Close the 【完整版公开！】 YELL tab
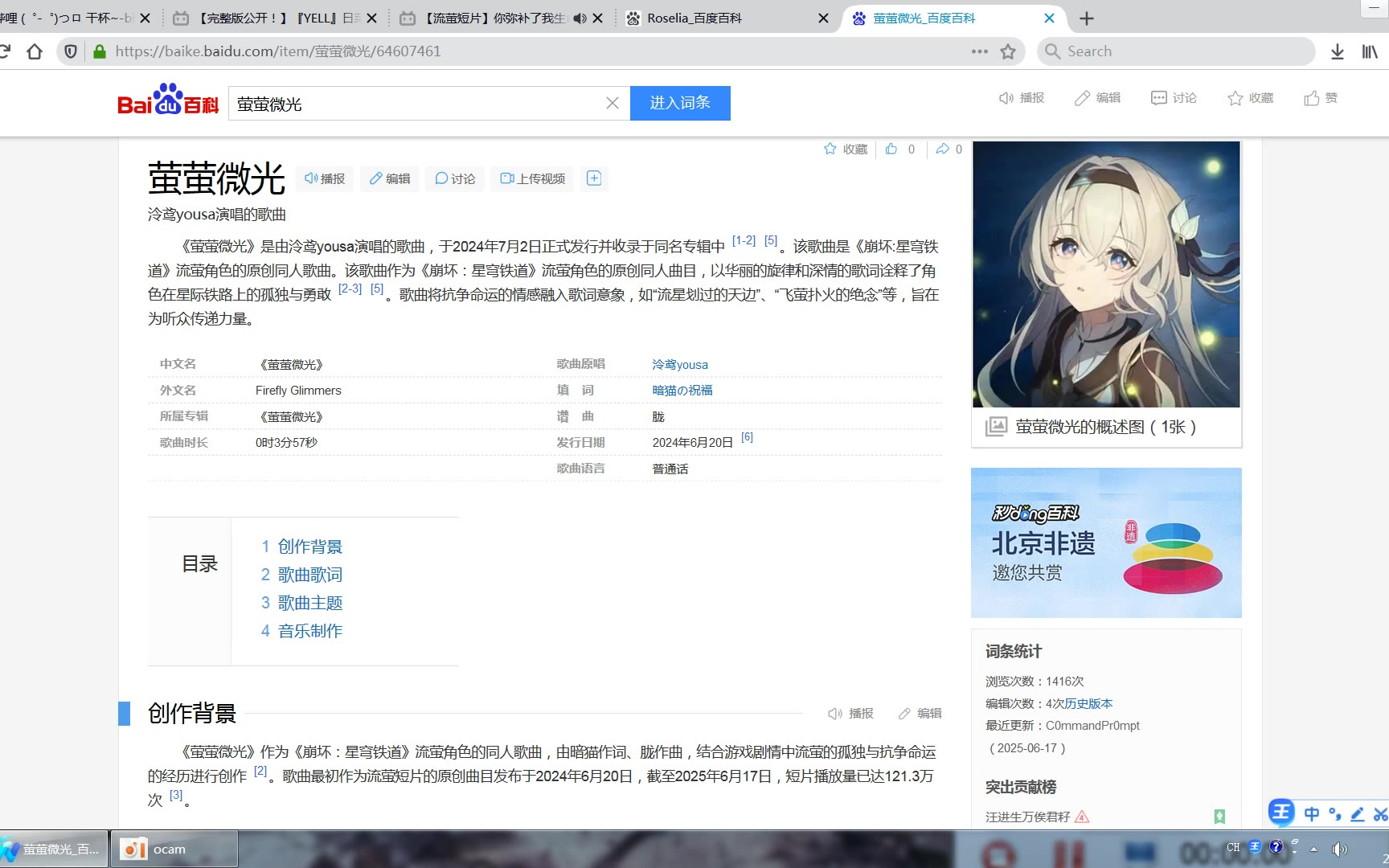This screenshot has width=1389, height=868. 371,18
